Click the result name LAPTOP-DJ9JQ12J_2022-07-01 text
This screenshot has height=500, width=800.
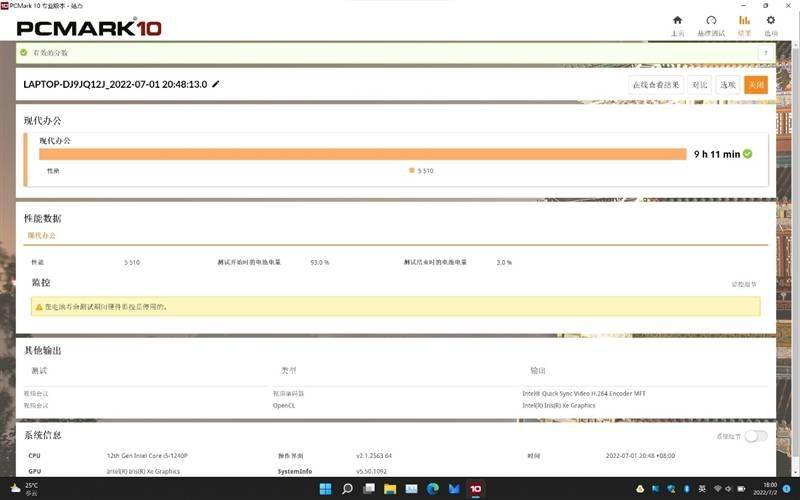coord(115,84)
